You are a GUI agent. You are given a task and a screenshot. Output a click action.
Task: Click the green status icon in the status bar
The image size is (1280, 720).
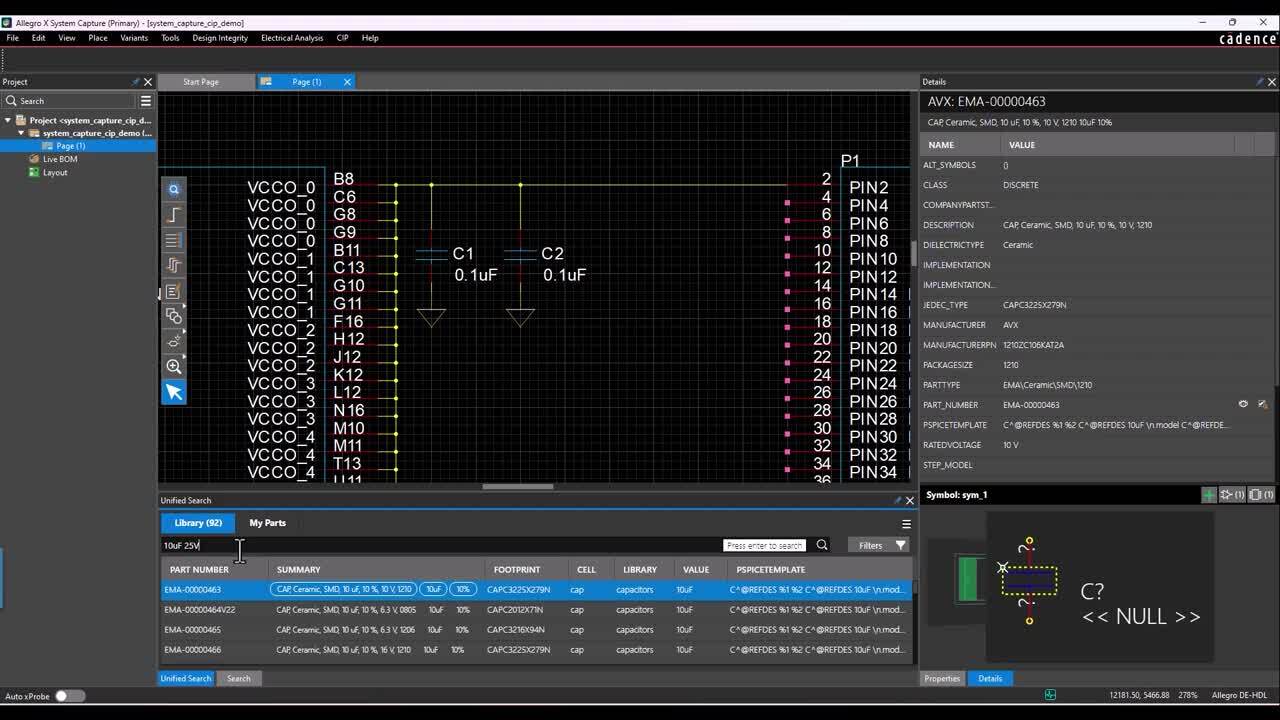[1051, 696]
